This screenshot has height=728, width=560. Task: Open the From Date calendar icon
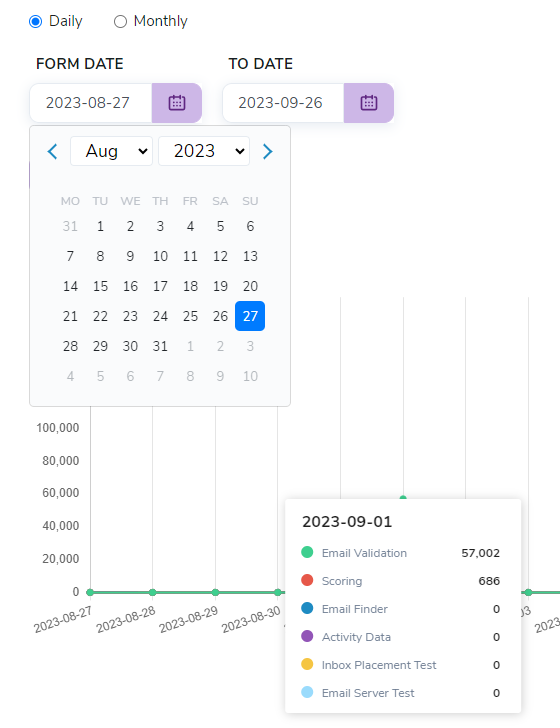tap(176, 103)
